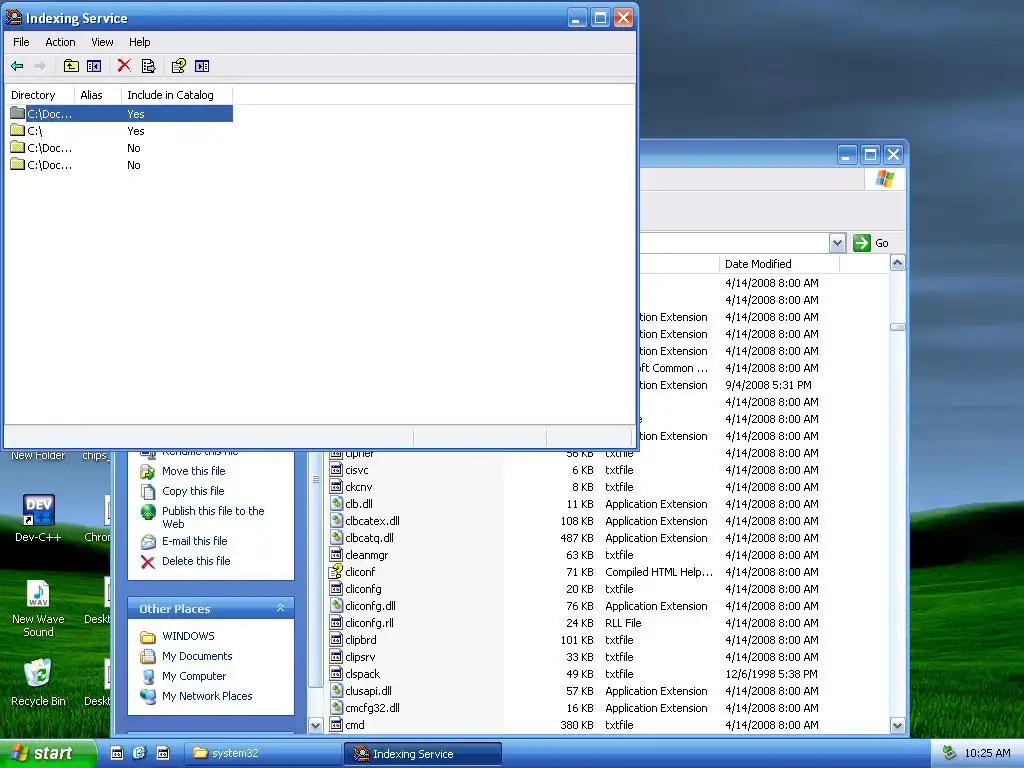The image size is (1024, 768).
Task: Click the envelope icon beside E-mail this file
Action: pyautogui.click(x=148, y=541)
